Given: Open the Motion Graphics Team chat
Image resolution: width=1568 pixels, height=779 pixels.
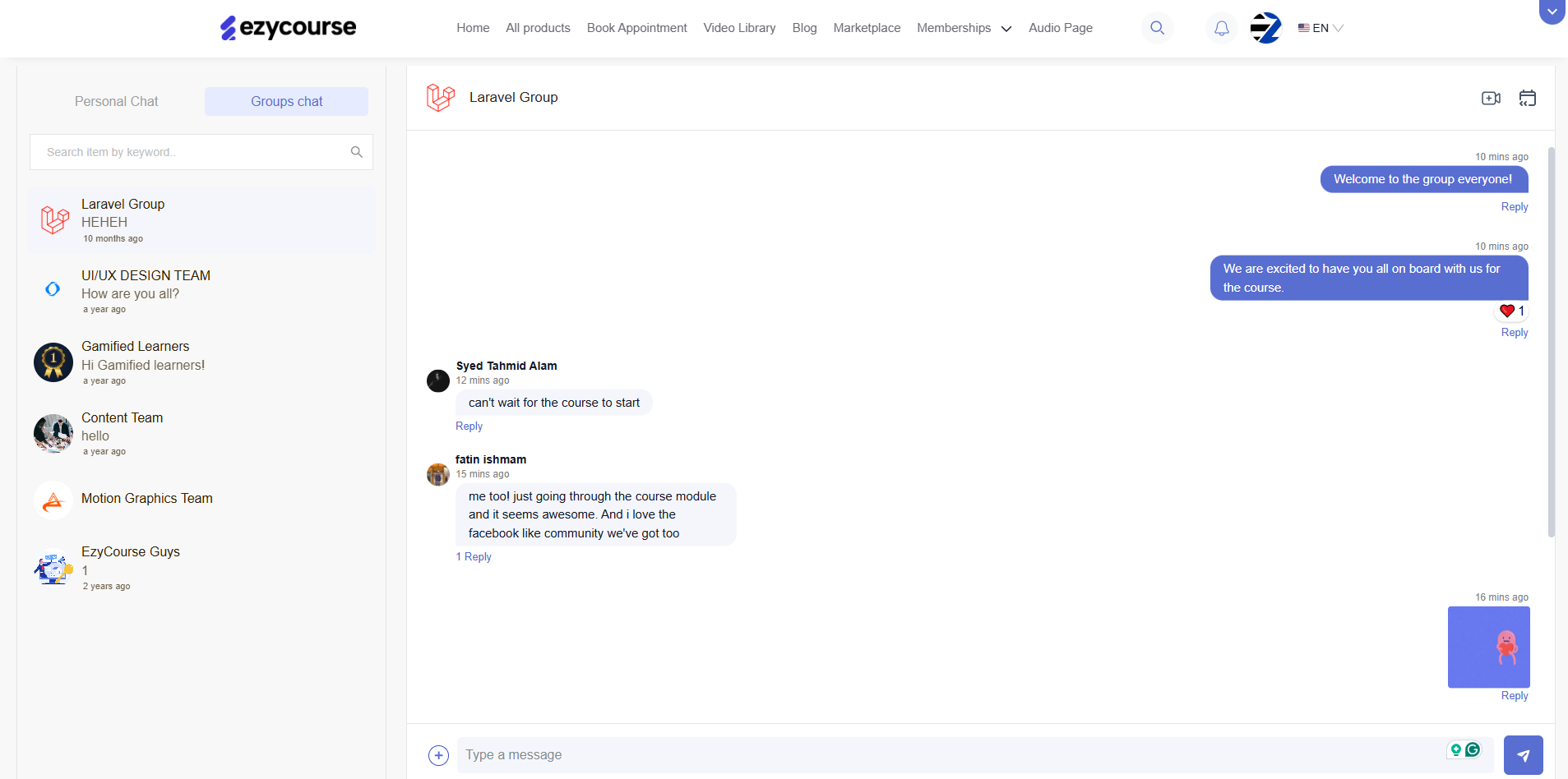Looking at the screenshot, I should [201, 500].
